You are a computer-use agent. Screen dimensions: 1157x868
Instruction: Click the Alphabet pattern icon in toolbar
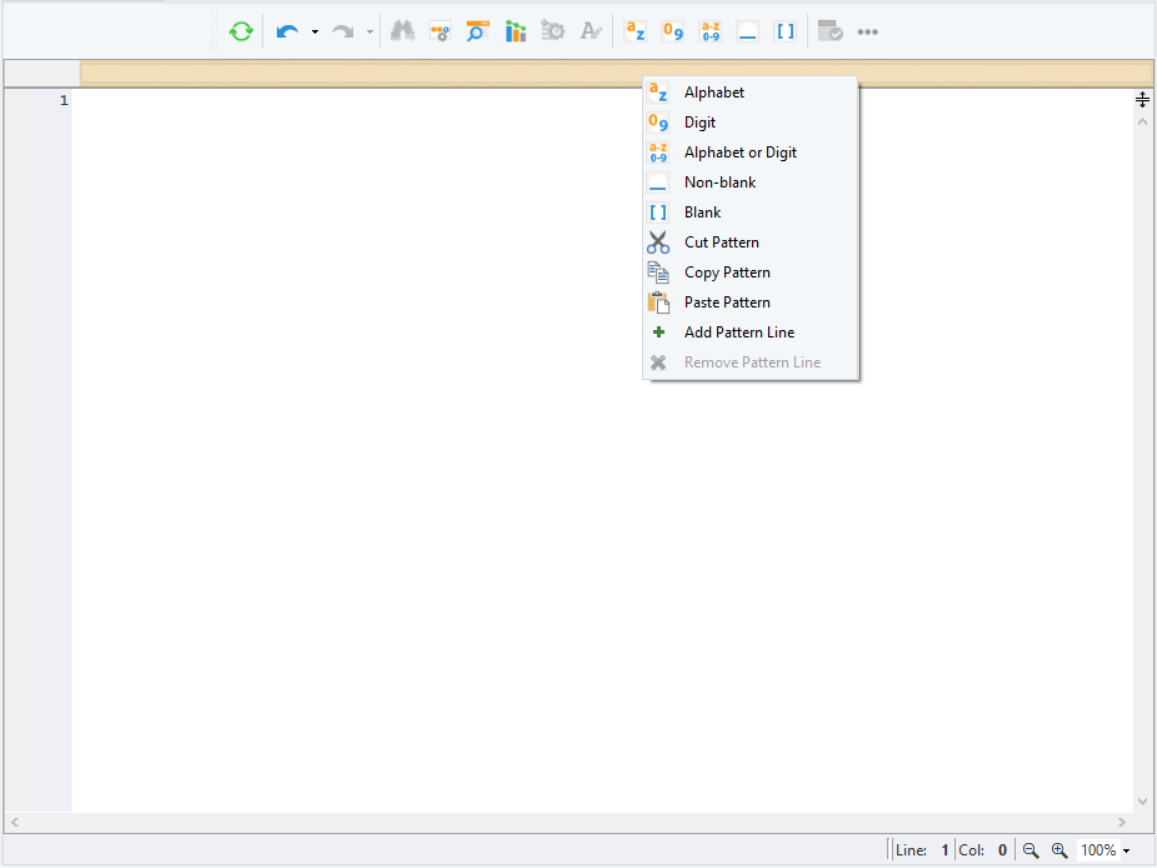(x=635, y=32)
